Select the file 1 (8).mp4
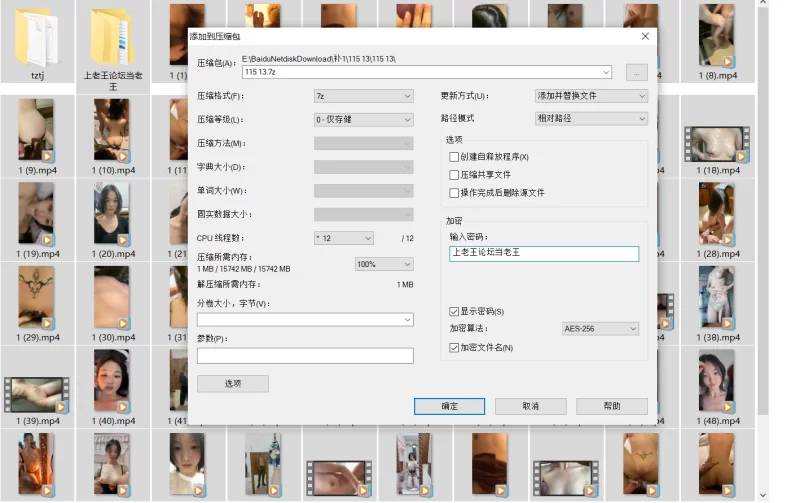Image resolution: width=800 pixels, height=503 pixels. tap(716, 38)
